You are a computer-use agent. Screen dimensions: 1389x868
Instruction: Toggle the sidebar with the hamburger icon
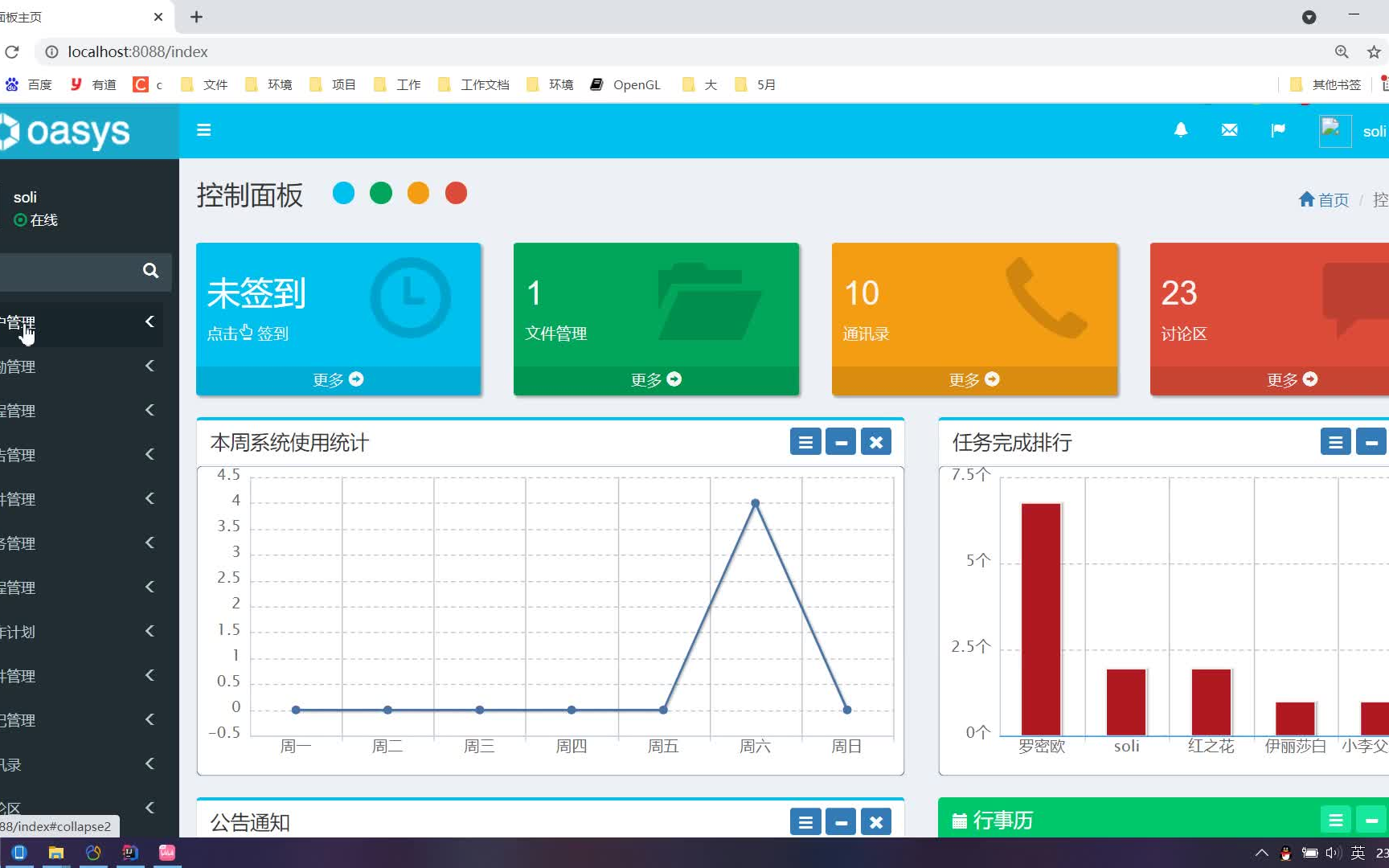coord(204,130)
